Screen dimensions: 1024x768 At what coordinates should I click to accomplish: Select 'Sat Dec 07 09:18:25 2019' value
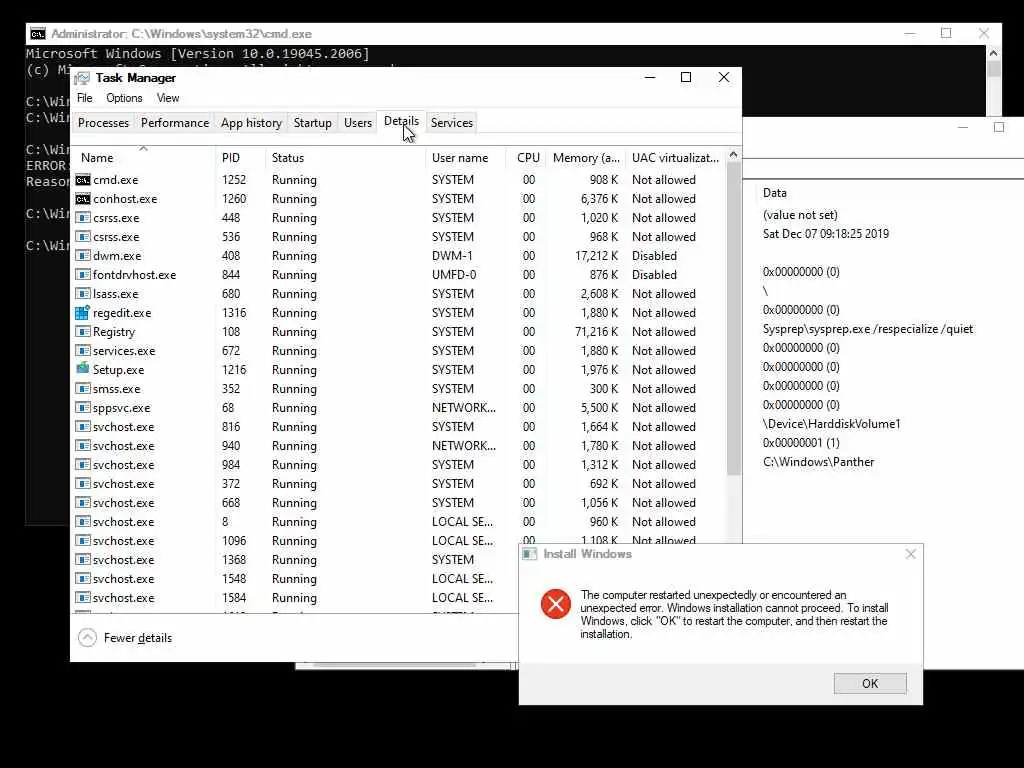point(825,234)
